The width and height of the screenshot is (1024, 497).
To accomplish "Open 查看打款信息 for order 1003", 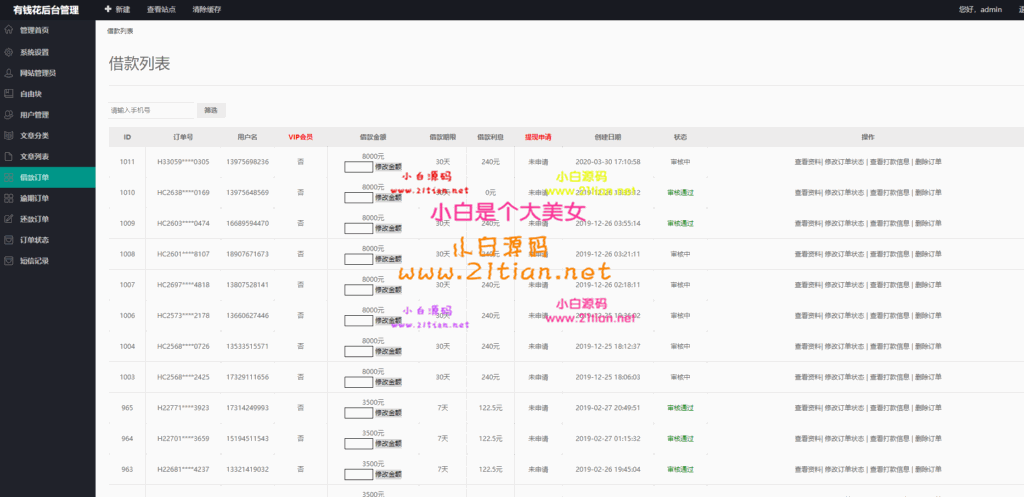I will click(x=889, y=377).
